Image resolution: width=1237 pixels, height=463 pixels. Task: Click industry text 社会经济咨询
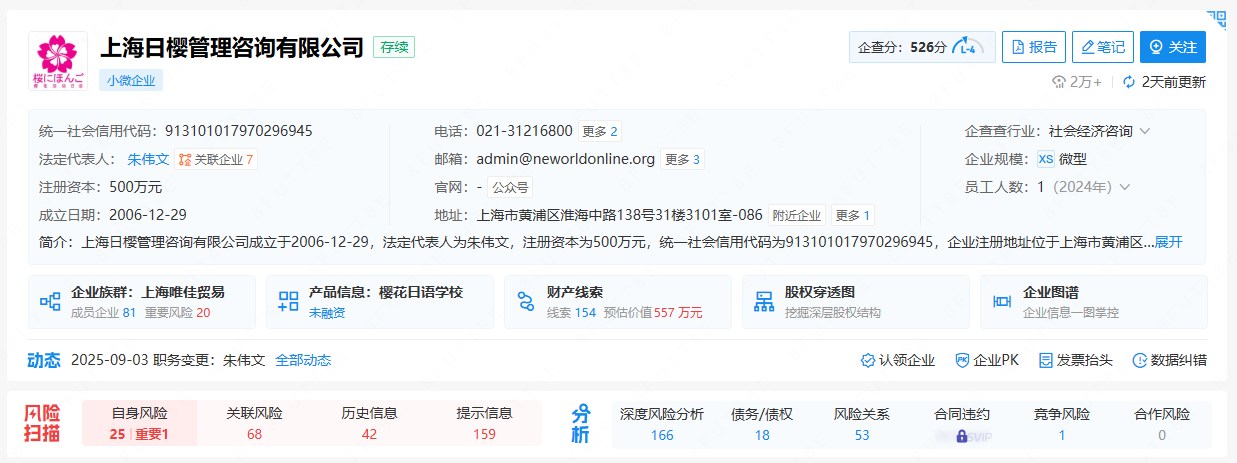click(1090, 131)
